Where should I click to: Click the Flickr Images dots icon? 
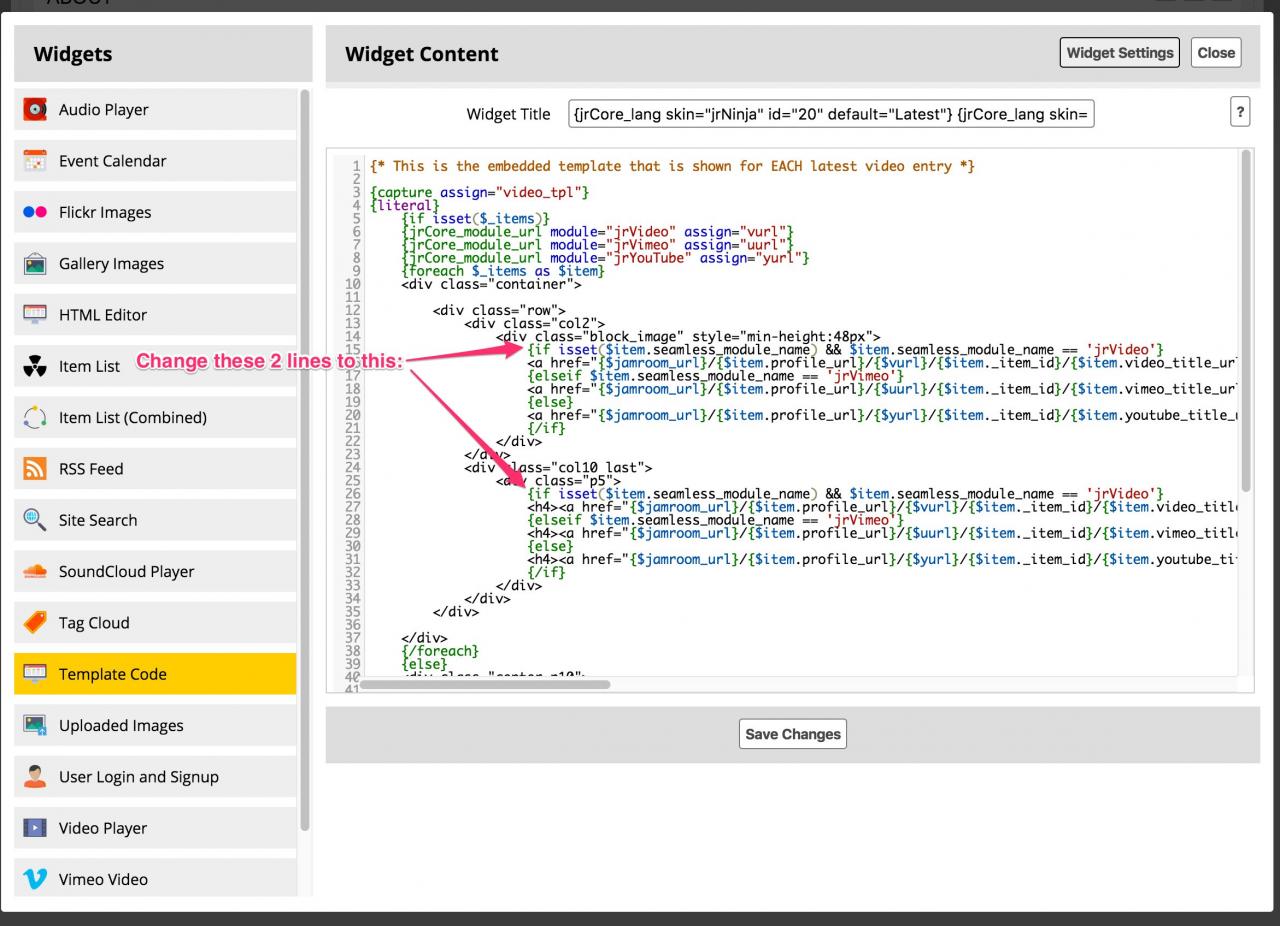tap(35, 212)
